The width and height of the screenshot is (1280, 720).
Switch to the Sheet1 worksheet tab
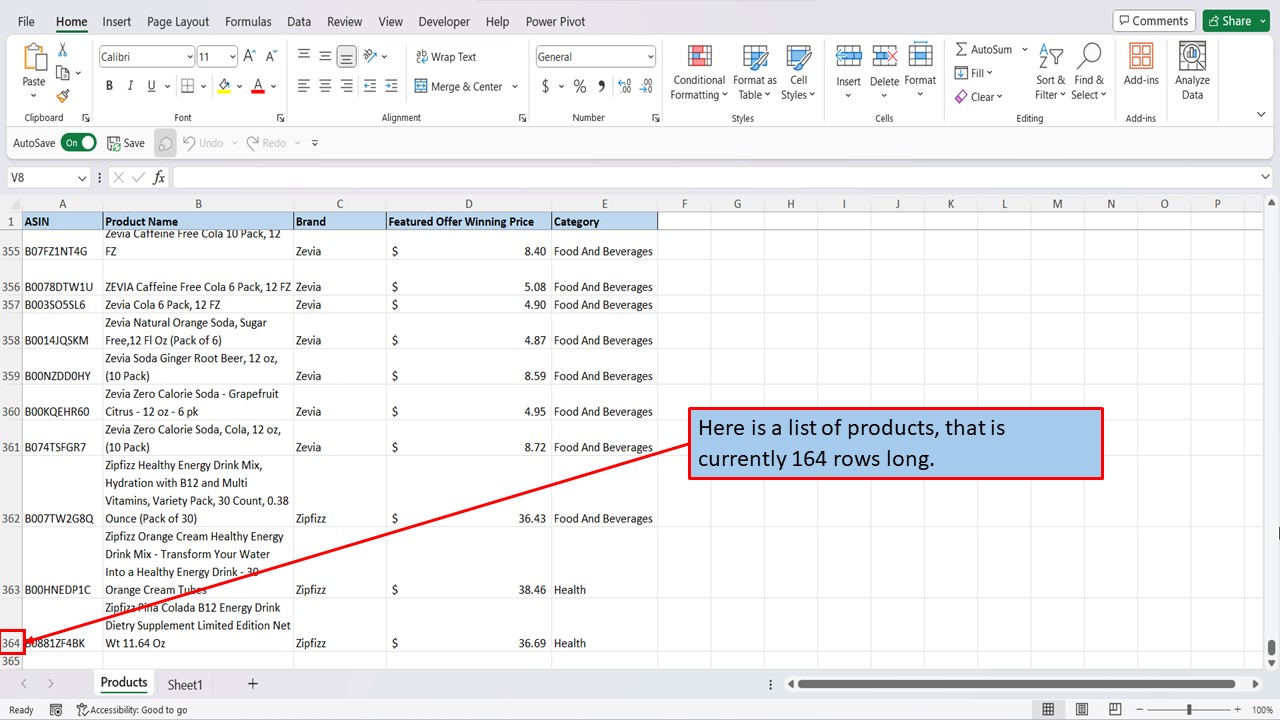coord(185,684)
